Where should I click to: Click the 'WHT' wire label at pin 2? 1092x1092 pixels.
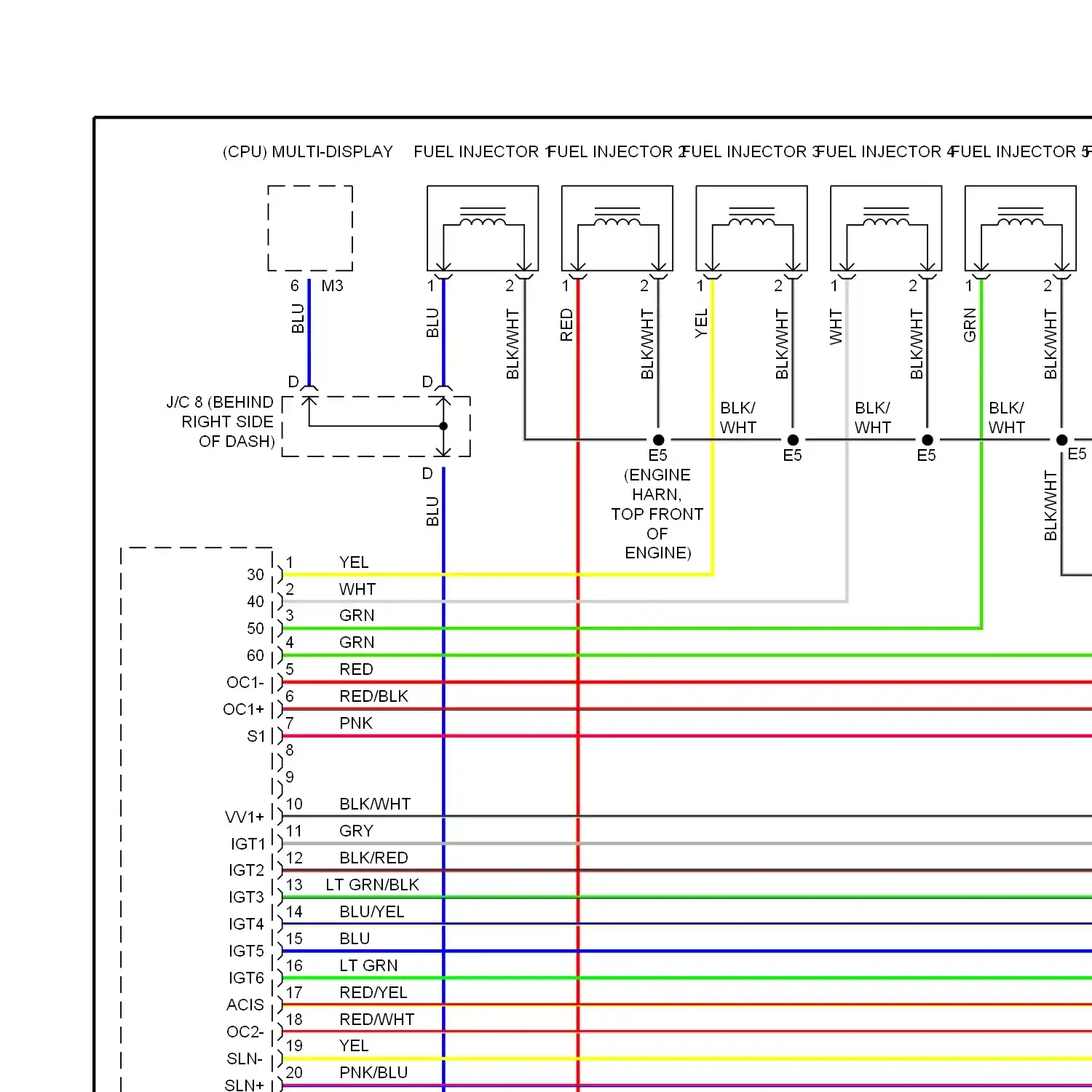click(x=357, y=589)
